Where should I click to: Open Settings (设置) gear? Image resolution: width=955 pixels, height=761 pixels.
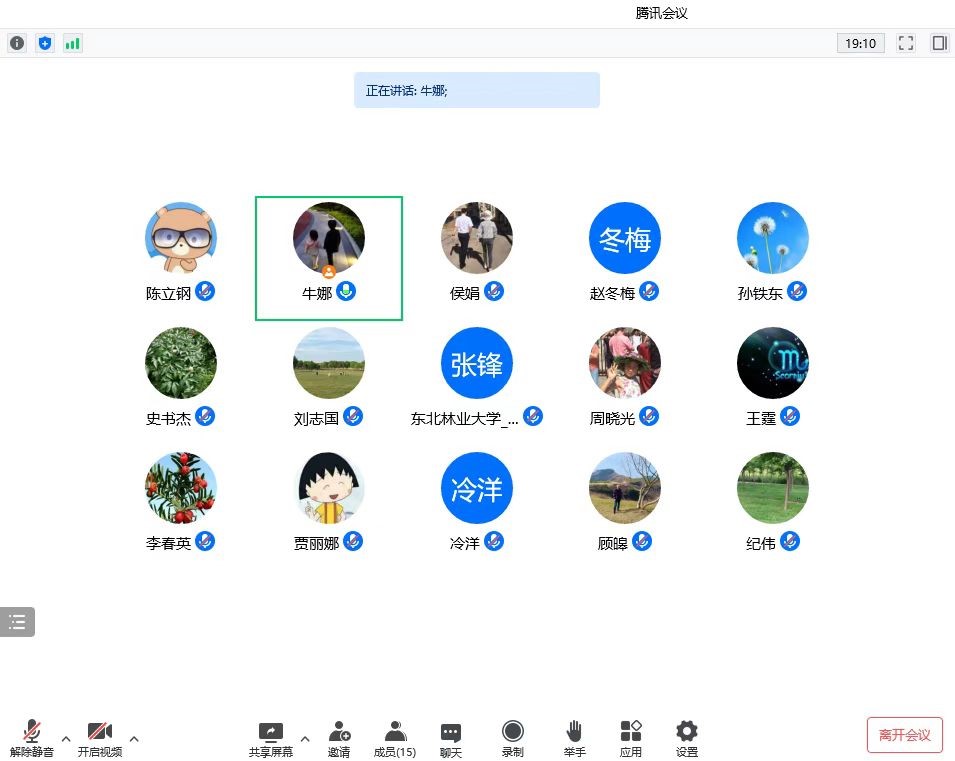coord(687,738)
